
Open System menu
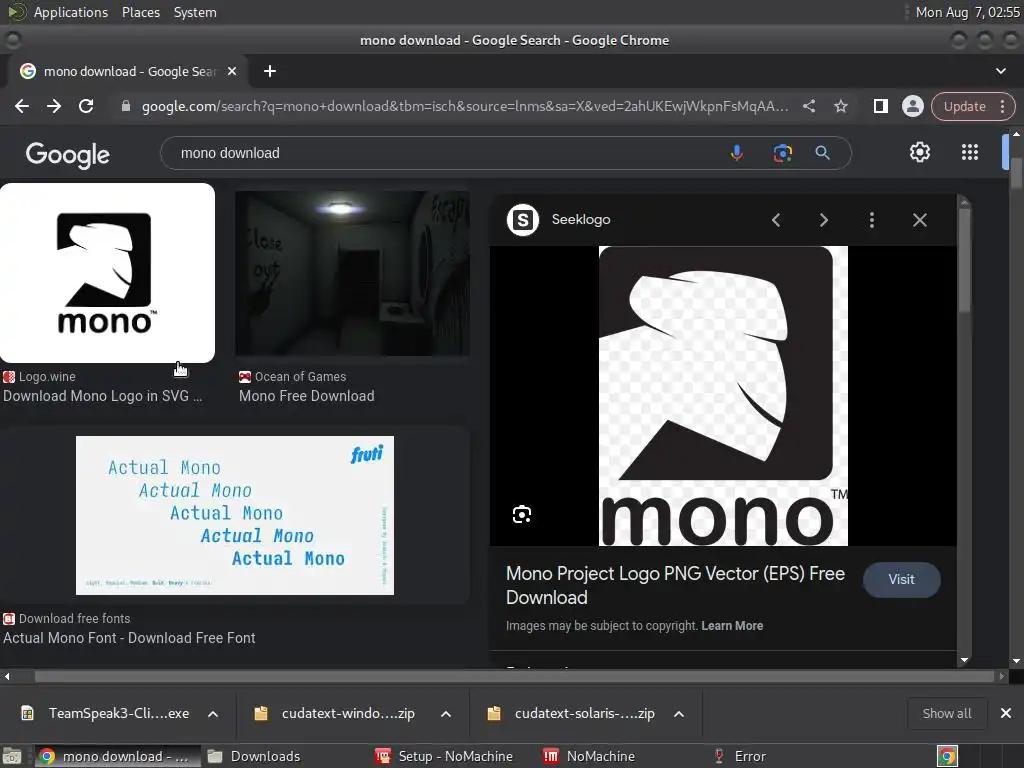[x=195, y=12]
